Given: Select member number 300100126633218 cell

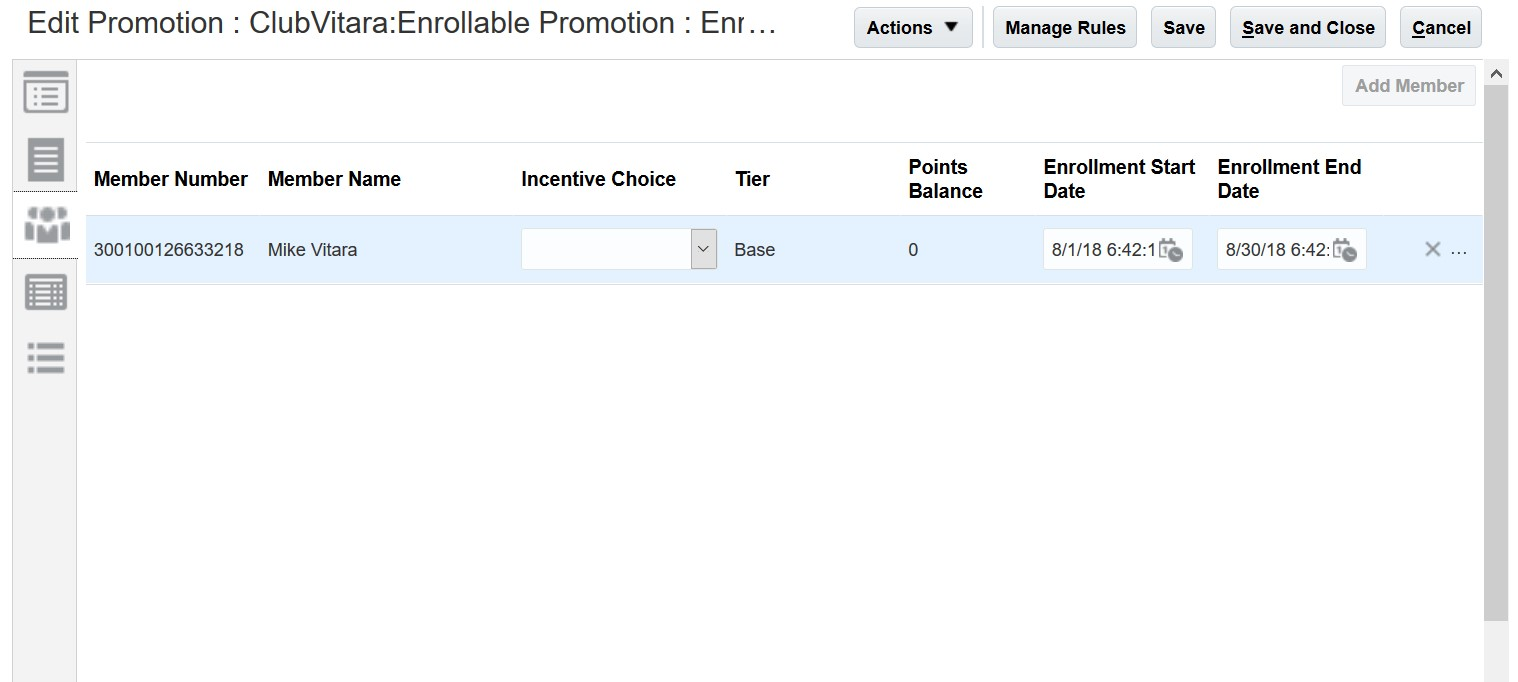Looking at the screenshot, I should [169, 250].
